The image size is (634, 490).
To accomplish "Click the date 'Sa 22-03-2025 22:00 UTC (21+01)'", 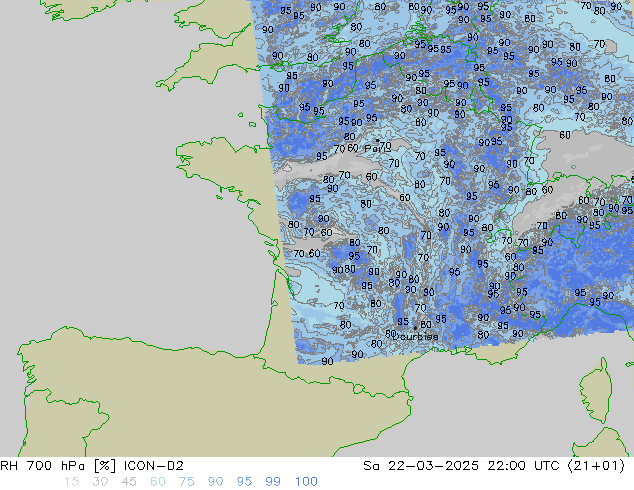I will (494, 466).
